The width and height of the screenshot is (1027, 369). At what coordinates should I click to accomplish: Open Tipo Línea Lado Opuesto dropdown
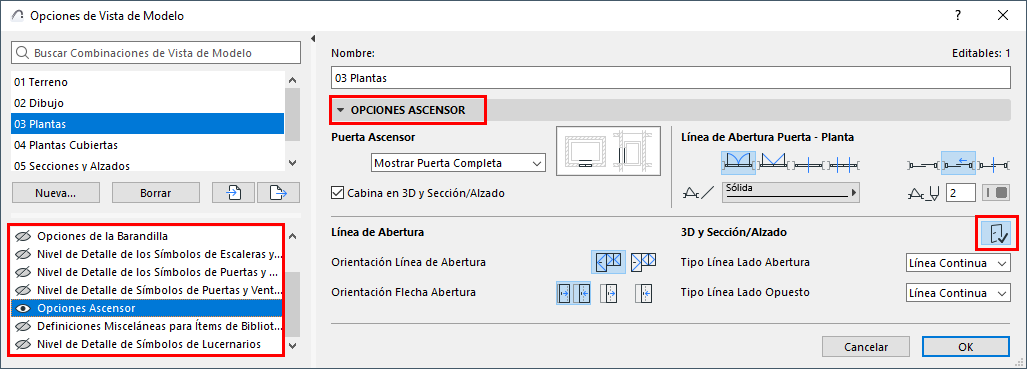tap(958, 293)
